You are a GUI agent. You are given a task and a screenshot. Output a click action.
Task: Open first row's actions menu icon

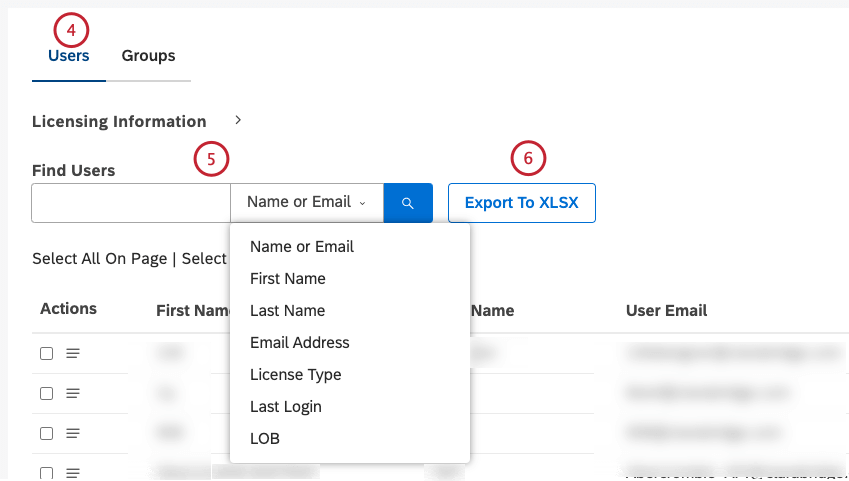[x=73, y=353]
